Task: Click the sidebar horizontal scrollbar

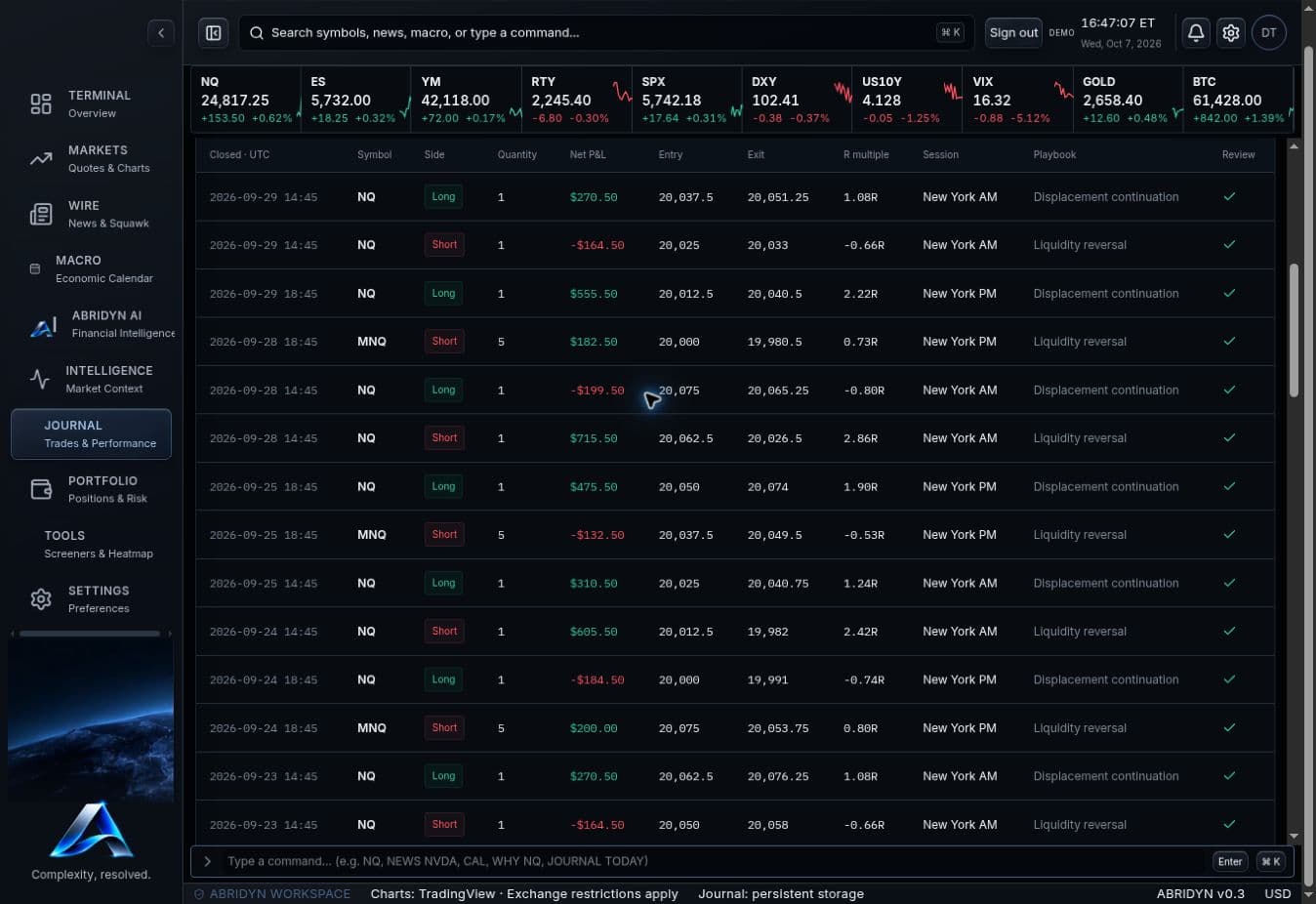Action: [90, 634]
